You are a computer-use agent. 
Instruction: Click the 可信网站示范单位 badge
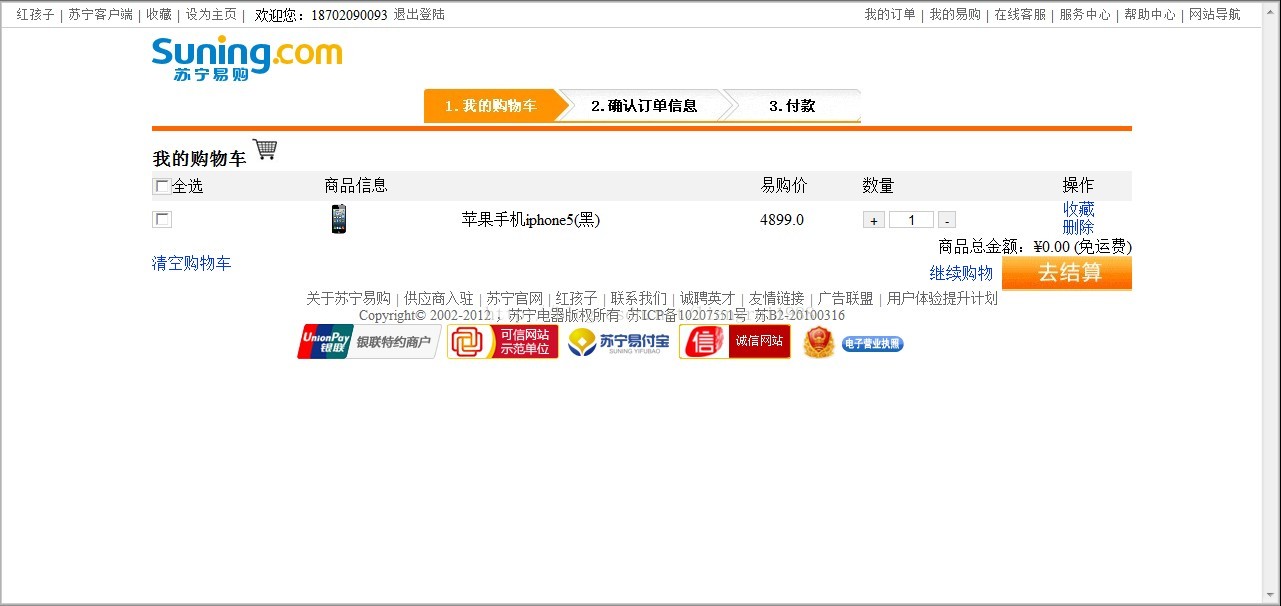tap(502, 342)
